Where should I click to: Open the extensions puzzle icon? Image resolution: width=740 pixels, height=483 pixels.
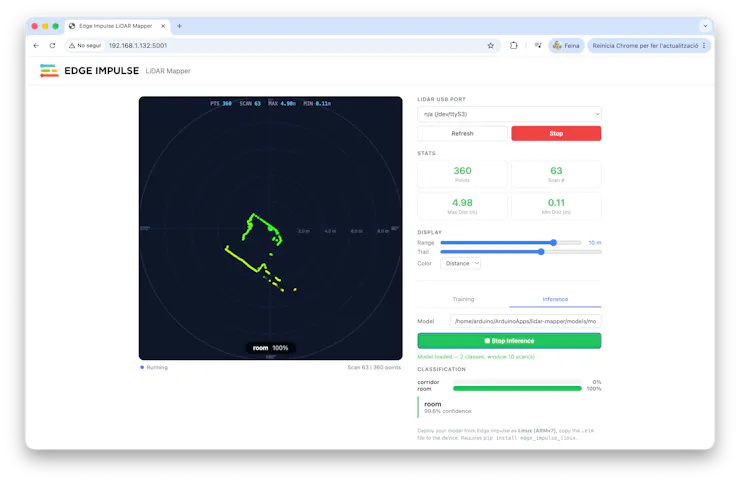[x=513, y=46]
